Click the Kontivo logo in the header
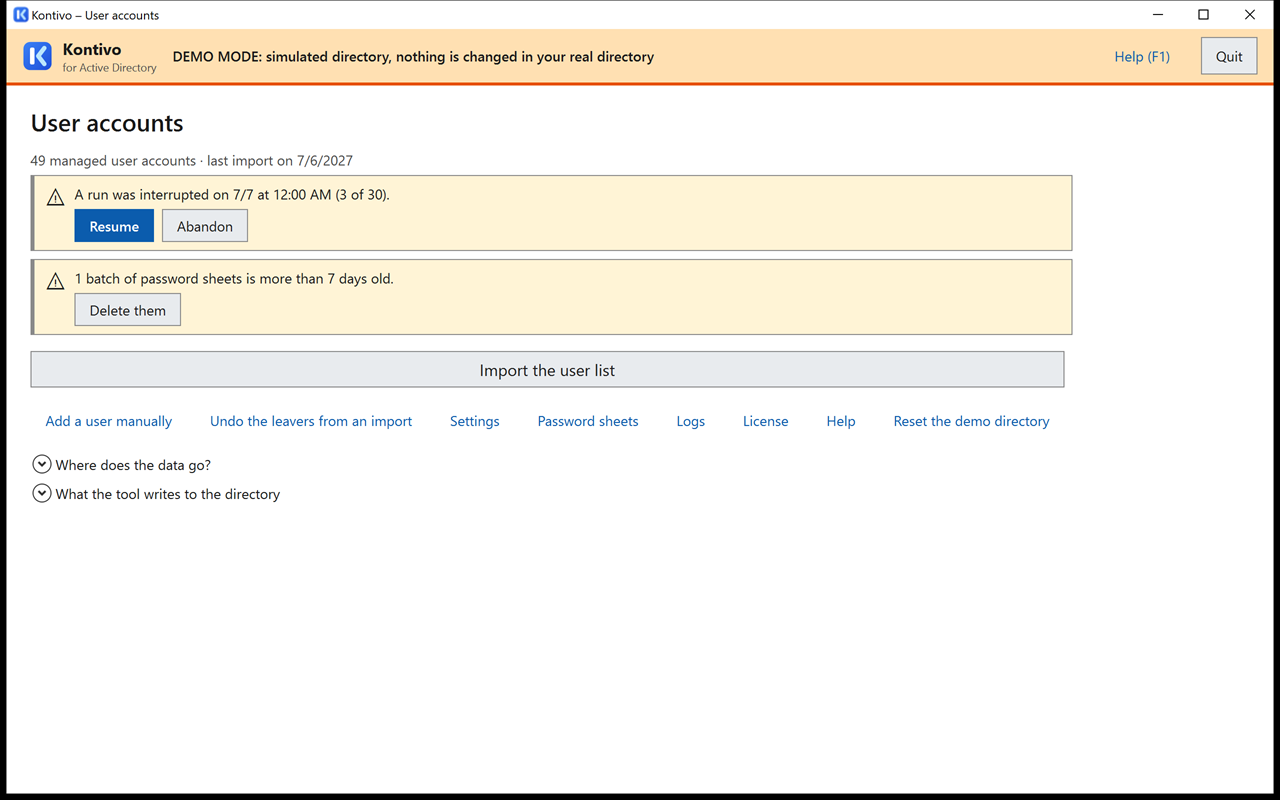Viewport: 1280px width, 800px height. tap(37, 56)
